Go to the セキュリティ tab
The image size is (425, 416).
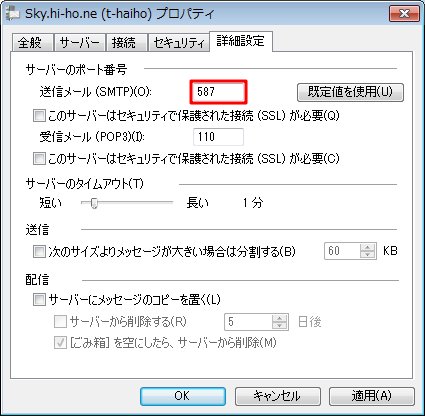click(178, 43)
